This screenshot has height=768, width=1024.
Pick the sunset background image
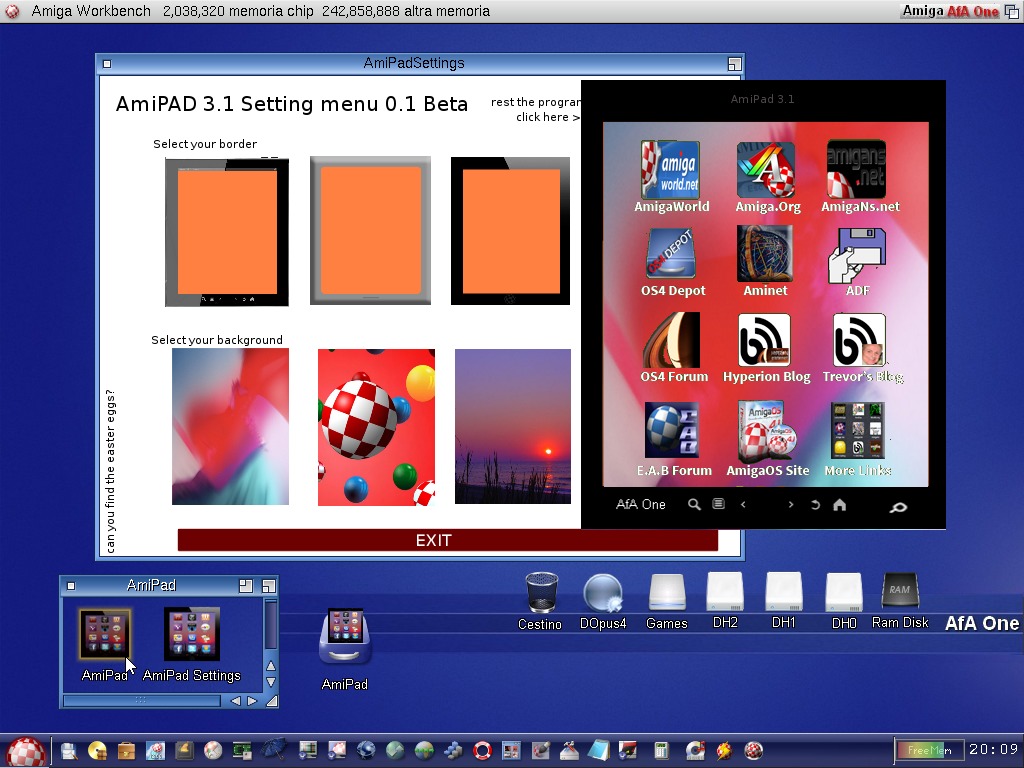(513, 426)
